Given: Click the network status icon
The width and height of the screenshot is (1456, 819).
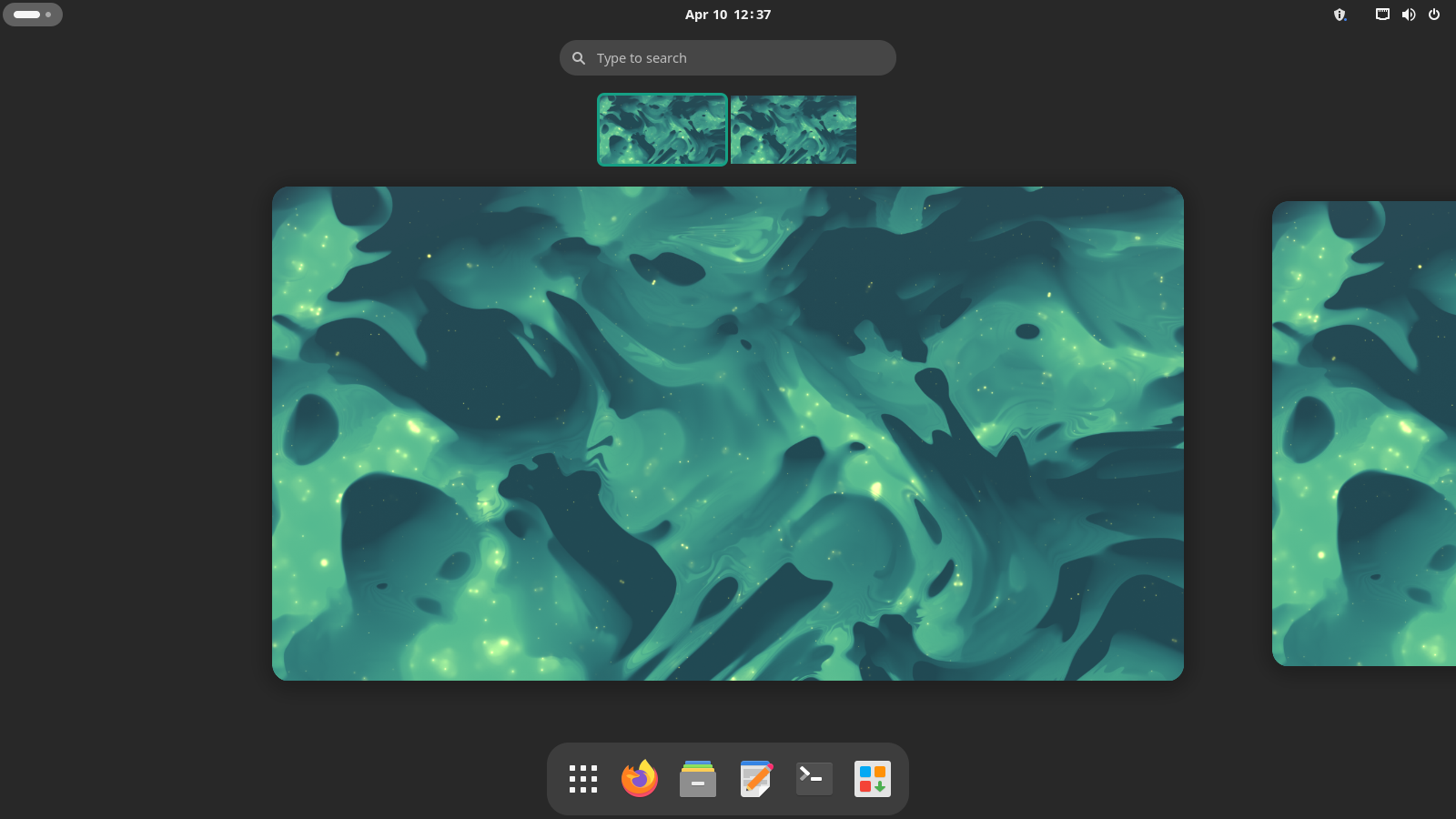Looking at the screenshot, I should (1382, 15).
